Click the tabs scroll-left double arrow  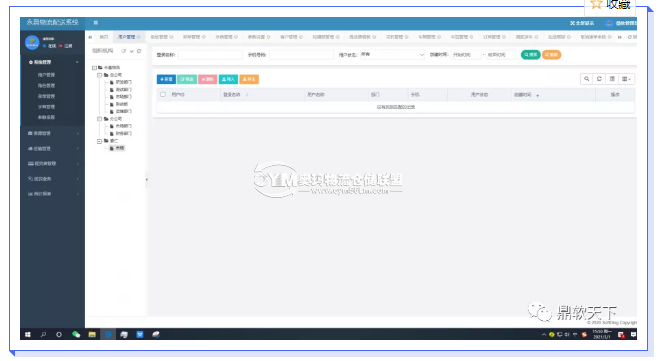(90, 37)
